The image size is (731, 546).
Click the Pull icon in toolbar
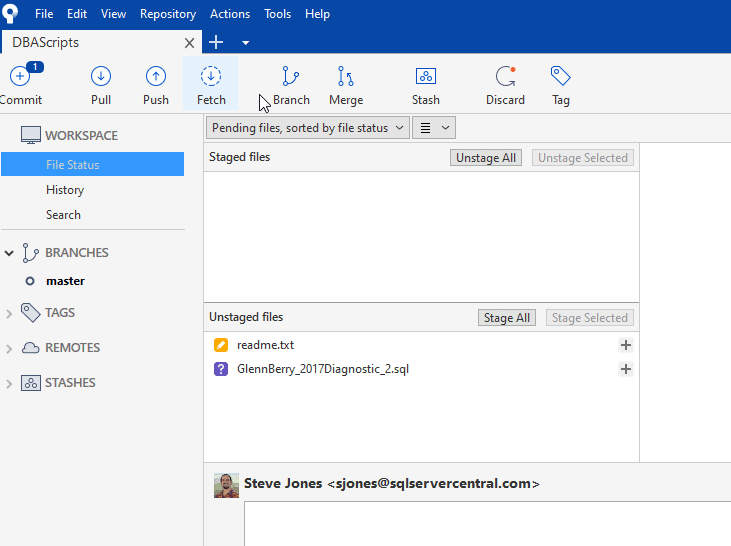(101, 78)
